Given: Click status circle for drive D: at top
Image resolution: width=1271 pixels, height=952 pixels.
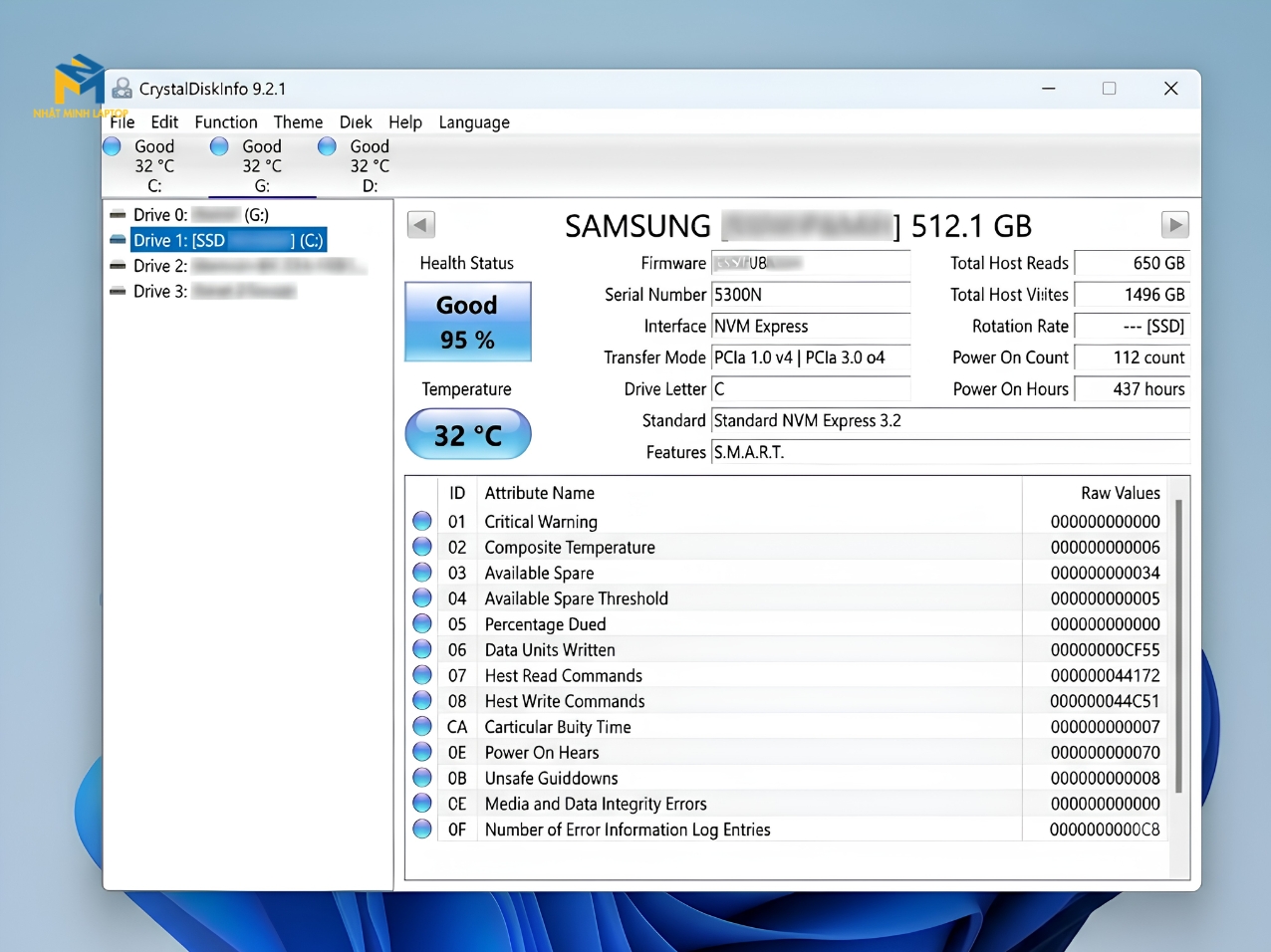Looking at the screenshot, I should (327, 146).
